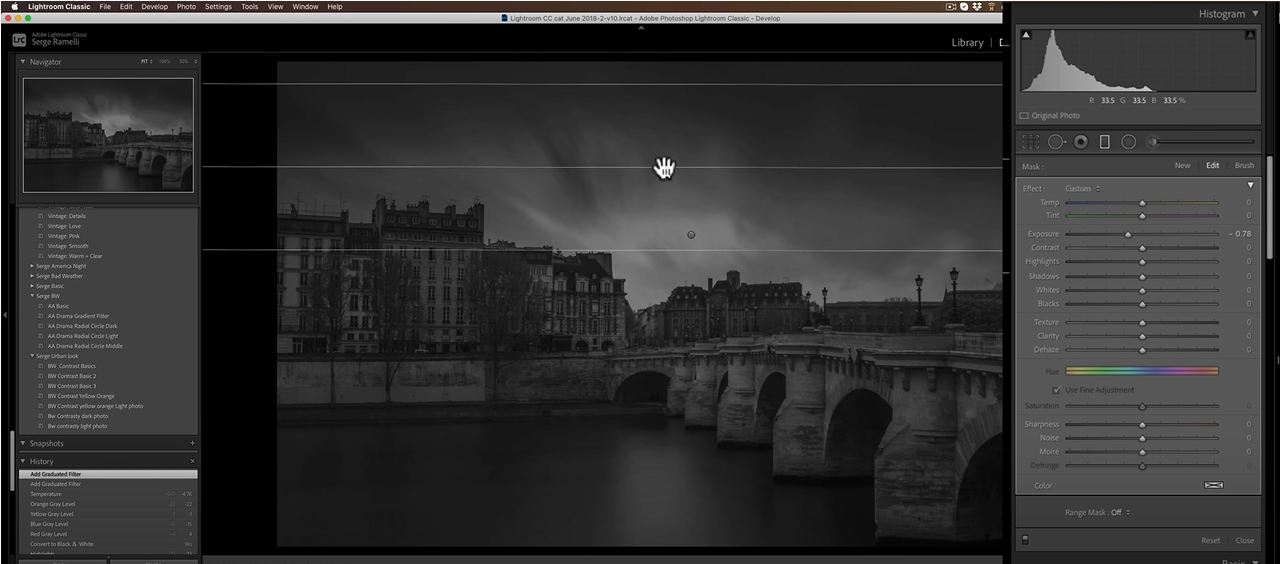1280x564 pixels.
Task: Select the Red Eye Correction tool icon
Action: pyautogui.click(x=1081, y=142)
